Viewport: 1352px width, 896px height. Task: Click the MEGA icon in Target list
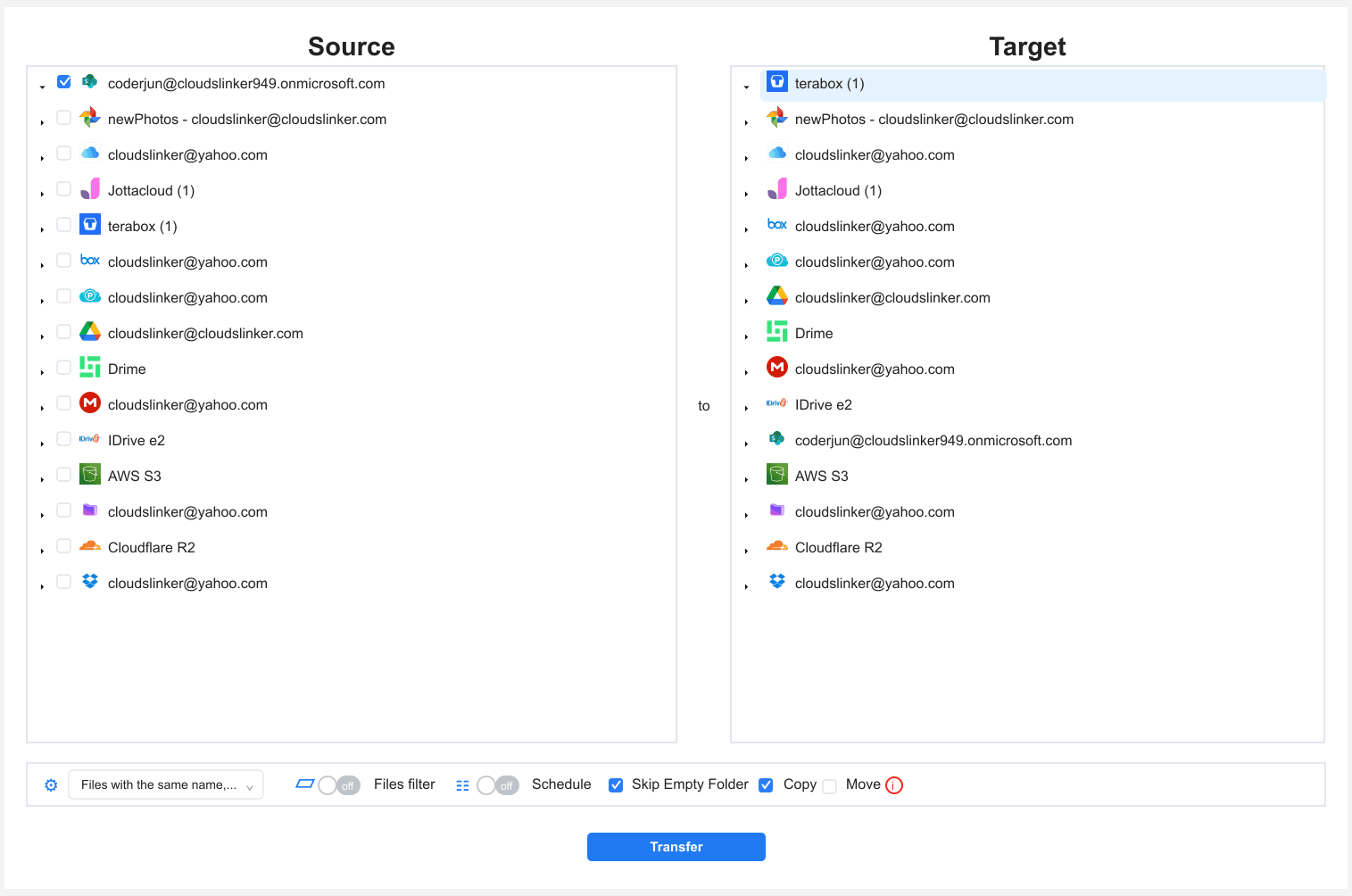(777, 367)
